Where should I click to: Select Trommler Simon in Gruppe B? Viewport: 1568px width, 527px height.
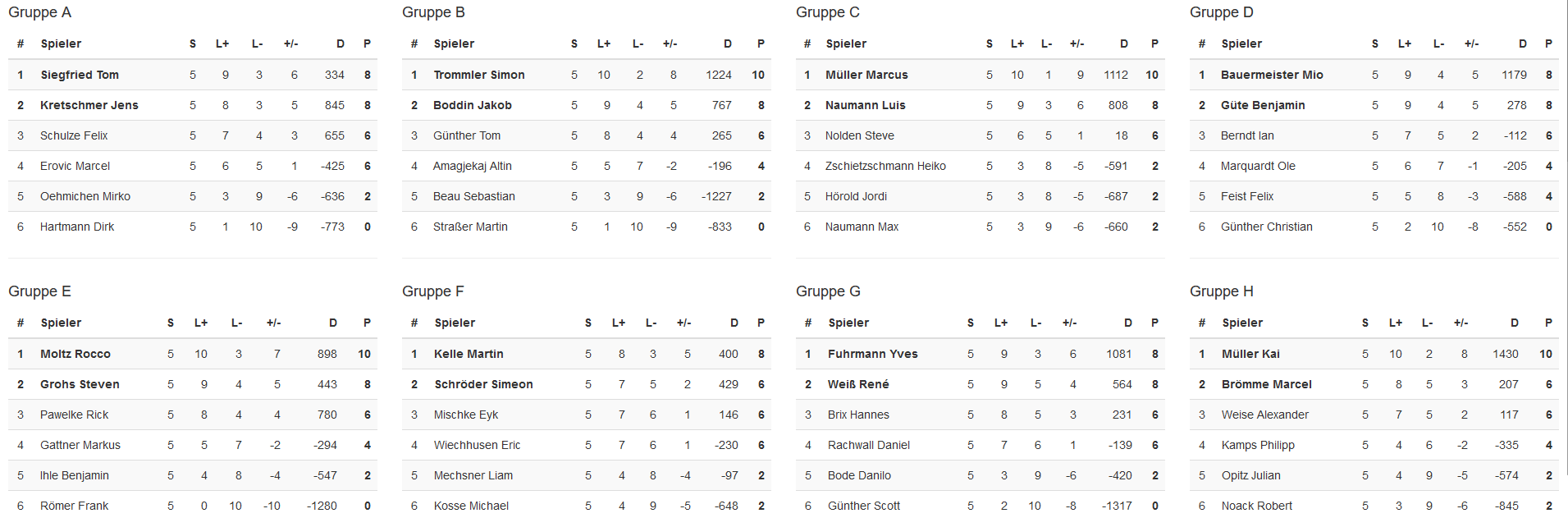[479, 75]
